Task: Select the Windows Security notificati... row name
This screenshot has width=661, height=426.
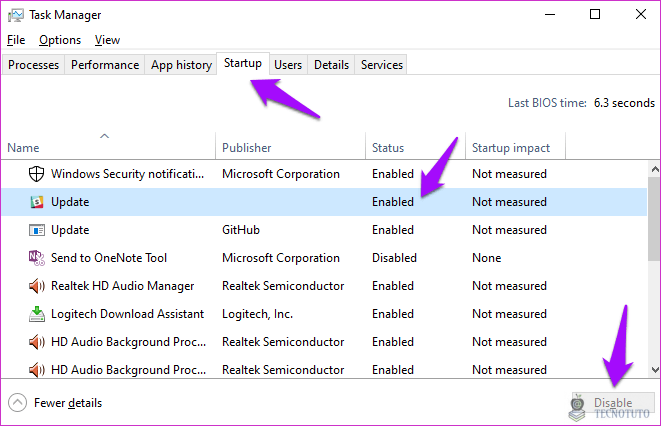Action: pyautogui.click(x=127, y=174)
